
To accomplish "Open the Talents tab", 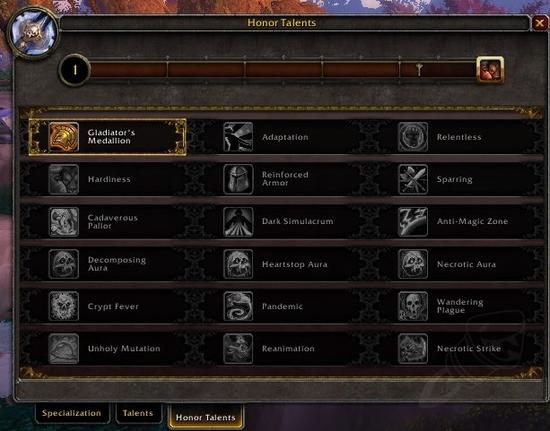I will [x=138, y=413].
